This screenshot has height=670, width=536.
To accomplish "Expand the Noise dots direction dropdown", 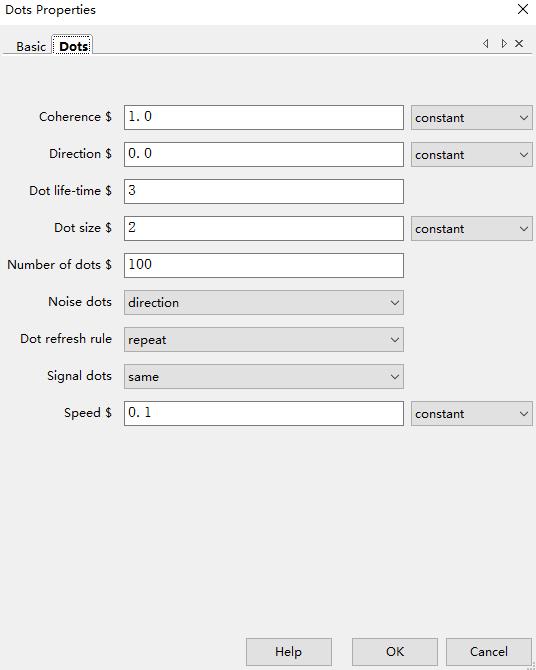I will coord(264,303).
